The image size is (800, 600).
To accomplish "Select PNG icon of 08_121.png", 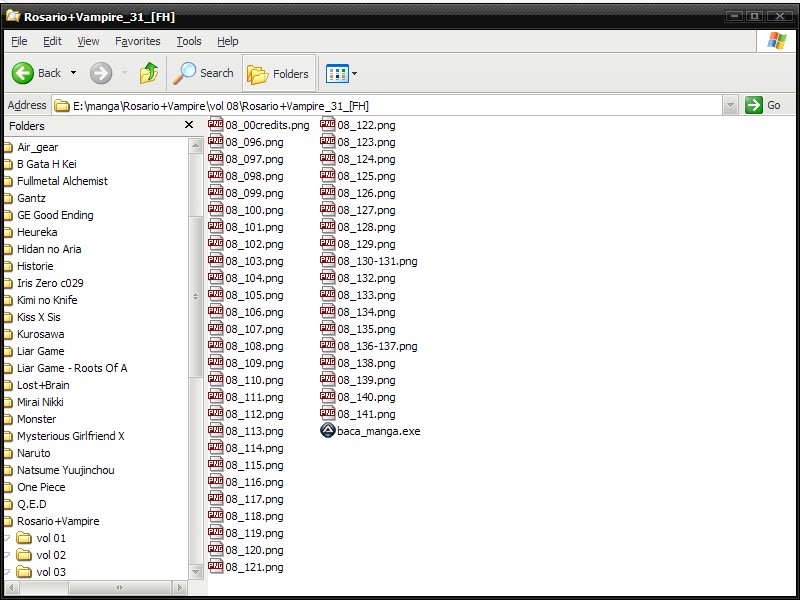I will click(216, 566).
